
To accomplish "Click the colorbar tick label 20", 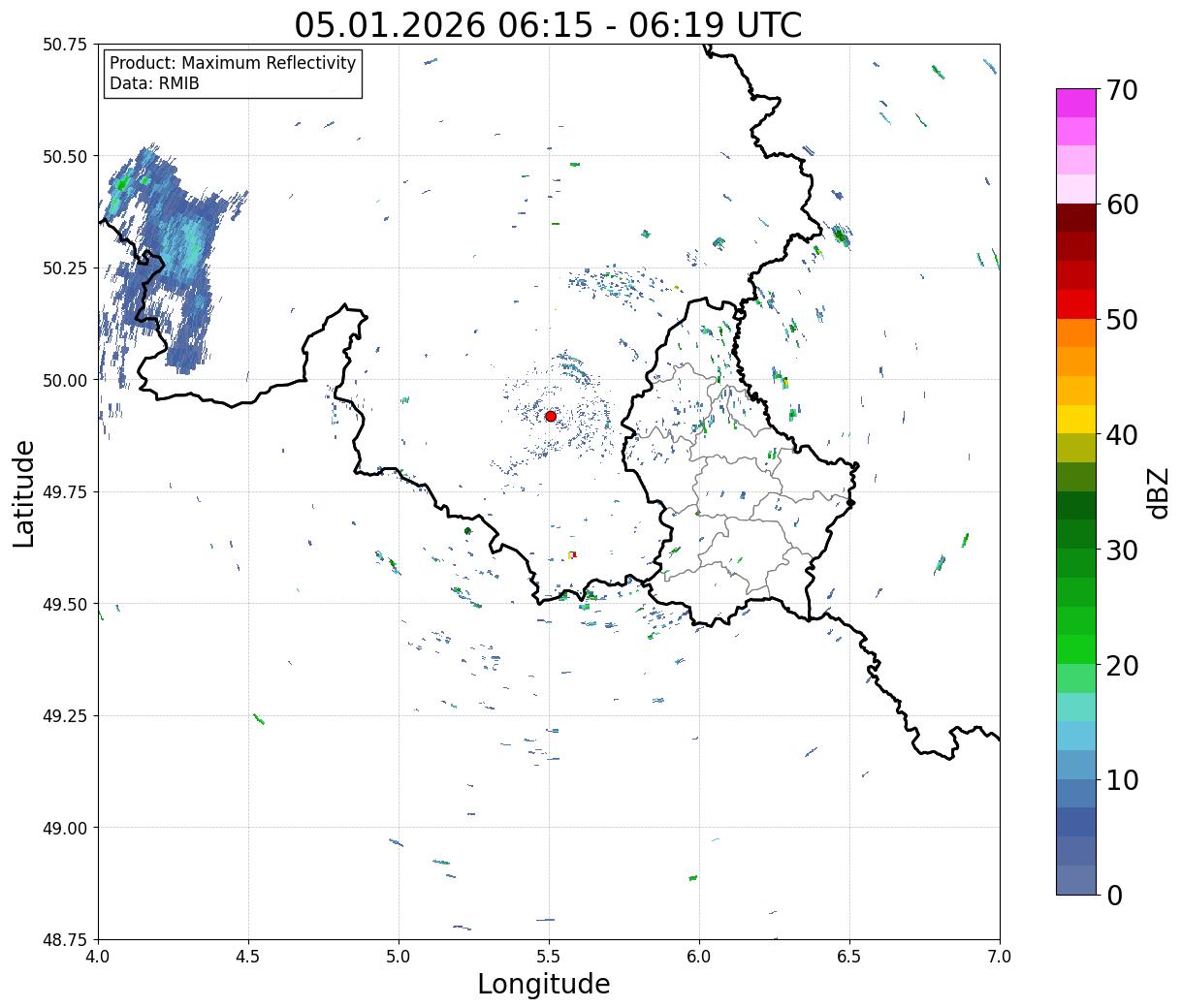I will [1121, 666].
